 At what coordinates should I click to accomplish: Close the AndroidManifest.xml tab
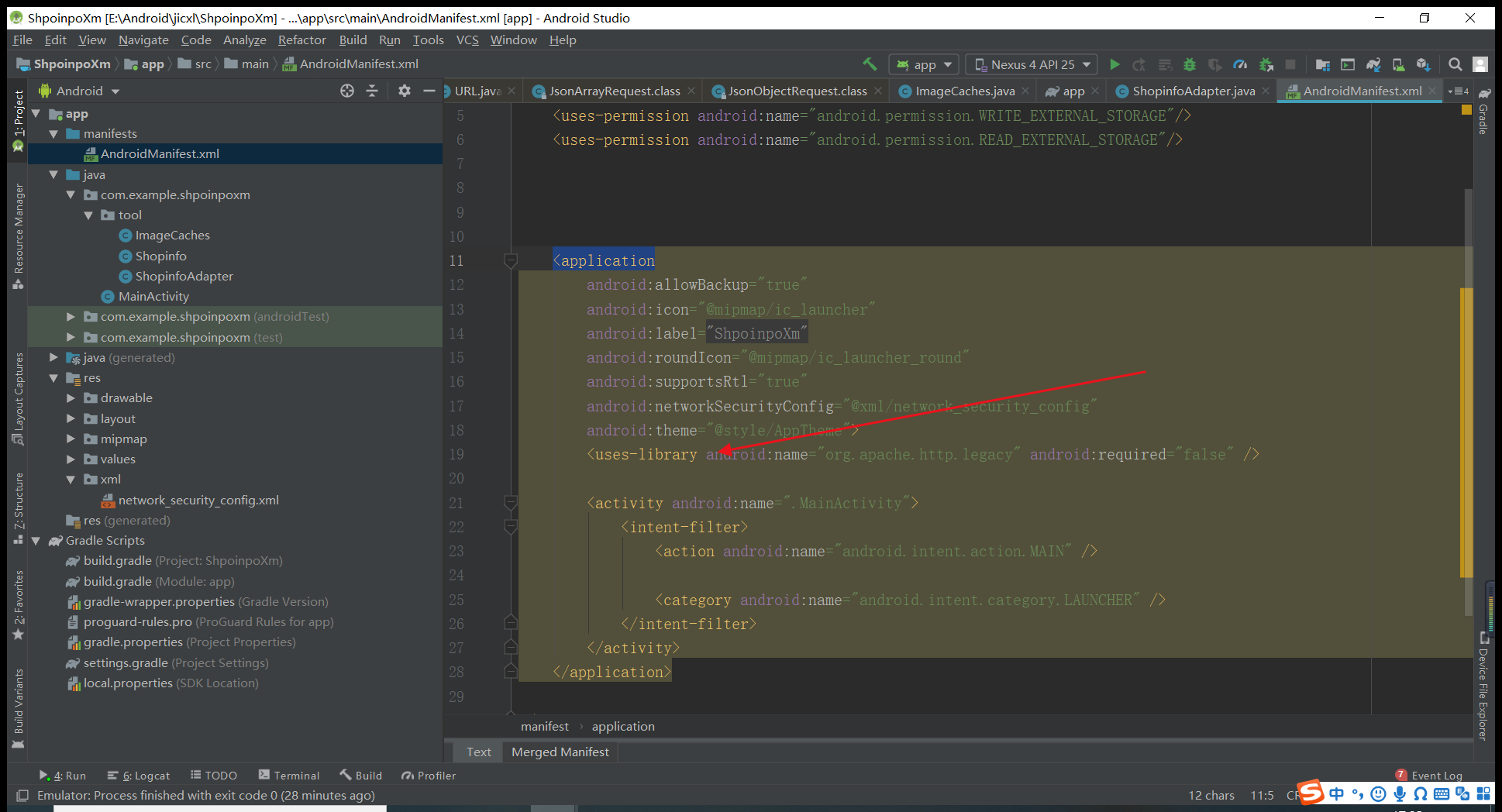[1432, 91]
